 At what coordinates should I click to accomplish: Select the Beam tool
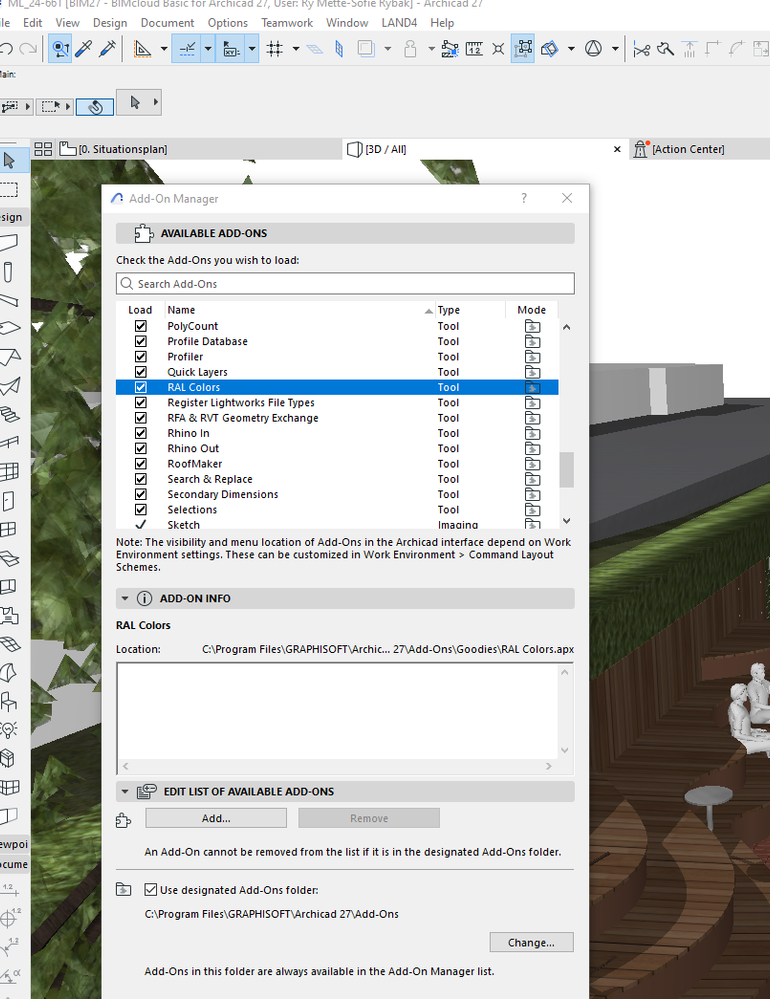[x=9, y=301]
